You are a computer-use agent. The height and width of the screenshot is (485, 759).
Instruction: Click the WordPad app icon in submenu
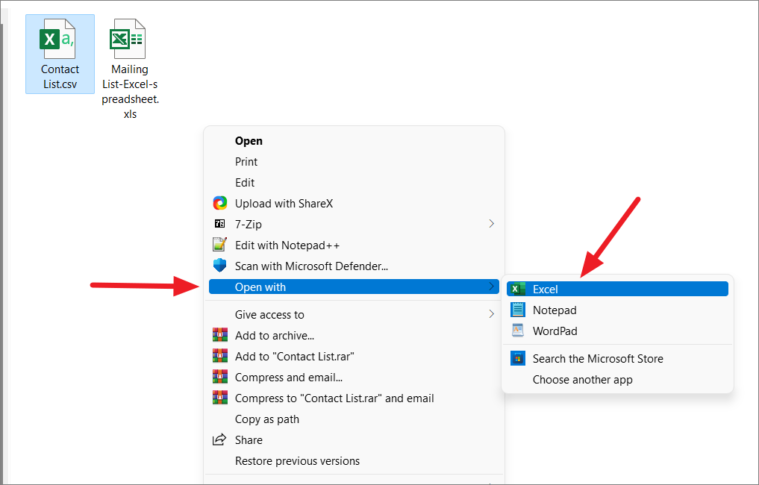(518, 331)
